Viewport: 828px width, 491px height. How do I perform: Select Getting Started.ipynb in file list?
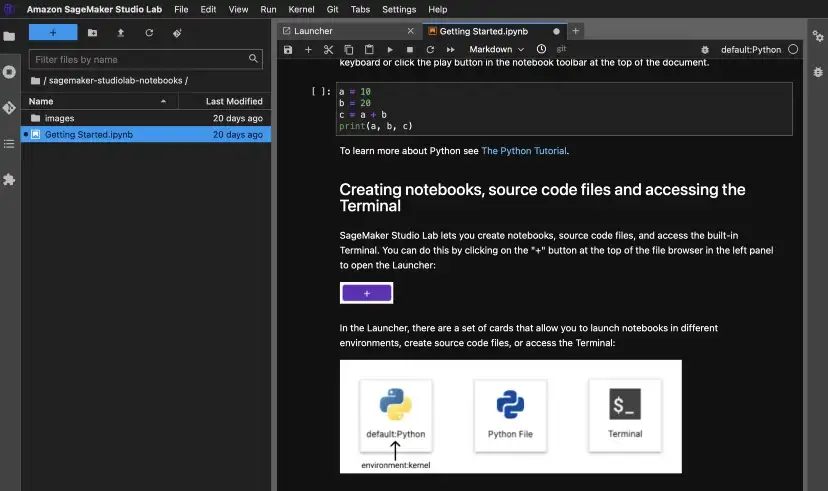click(x=146, y=135)
